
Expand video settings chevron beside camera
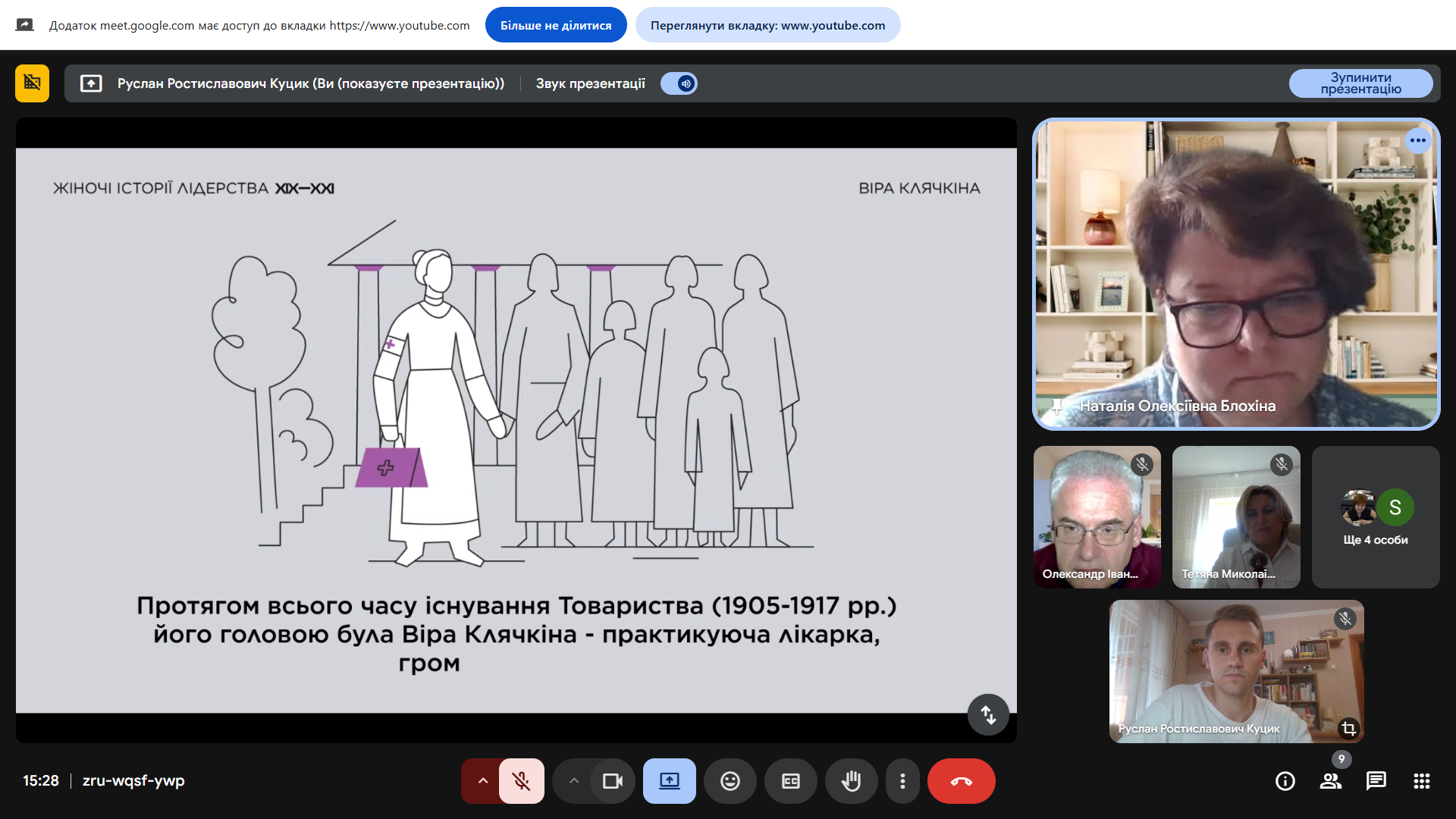574,781
